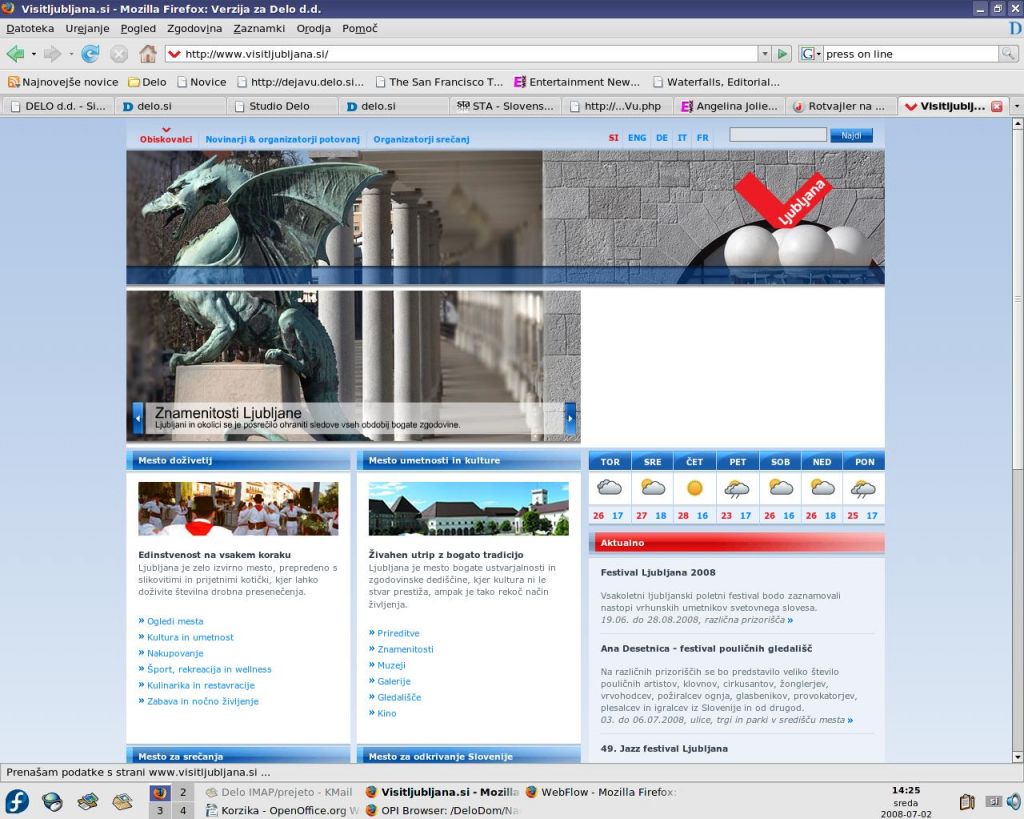Show the next slide with right arrow
The height and width of the screenshot is (819, 1024).
[570, 418]
